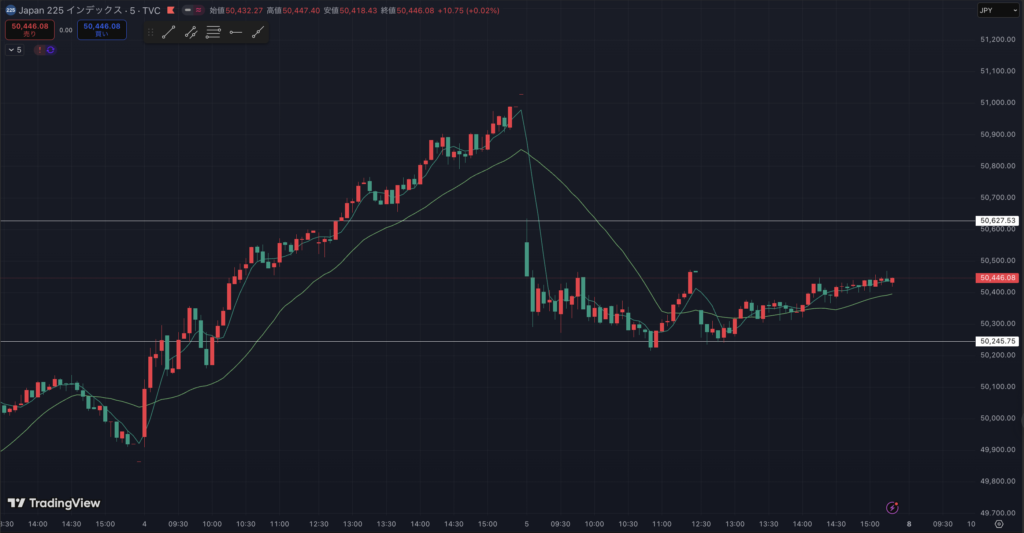This screenshot has width=1024, height=533.
Task: Select the multi-line horizontal levels tool
Action: (x=213, y=32)
